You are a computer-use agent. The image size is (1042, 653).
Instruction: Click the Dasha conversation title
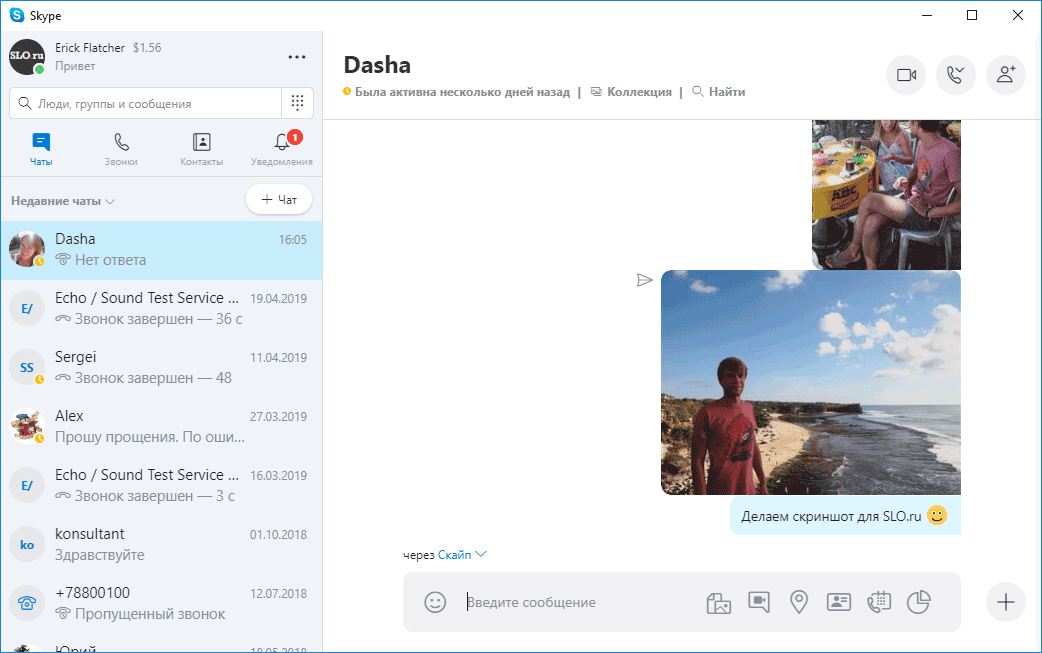pyautogui.click(x=377, y=65)
